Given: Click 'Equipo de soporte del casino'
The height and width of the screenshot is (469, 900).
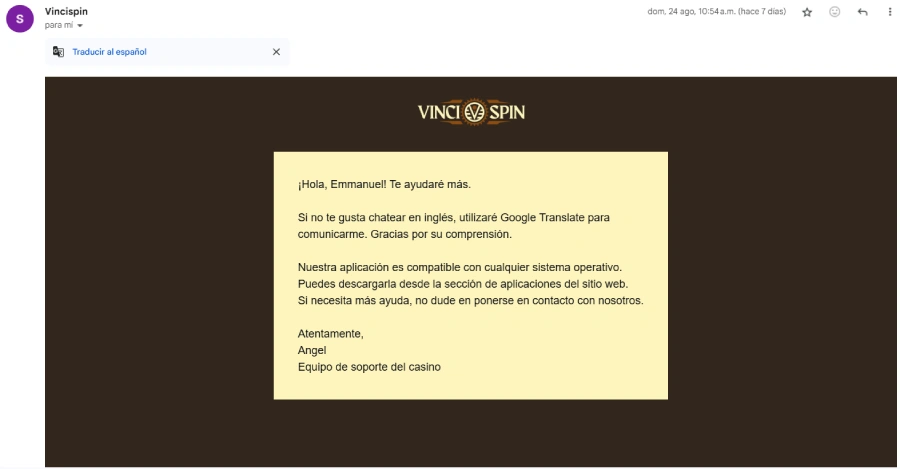Looking at the screenshot, I should click(x=369, y=367).
